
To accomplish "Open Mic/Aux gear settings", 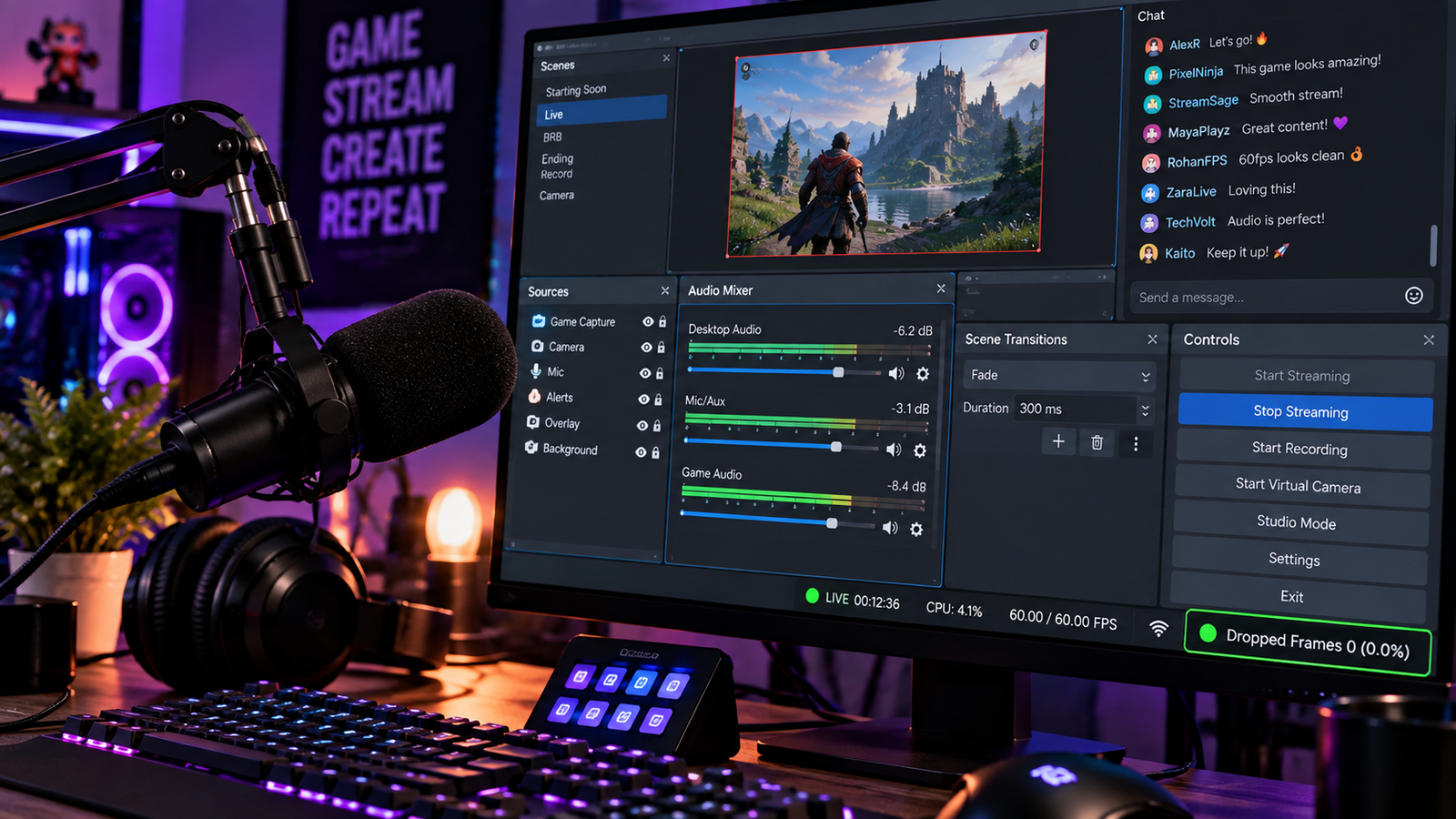I will 920,450.
